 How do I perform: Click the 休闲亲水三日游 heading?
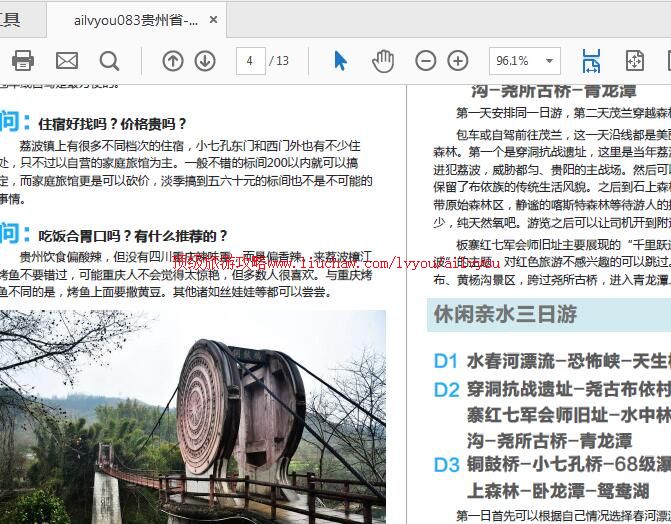505,314
